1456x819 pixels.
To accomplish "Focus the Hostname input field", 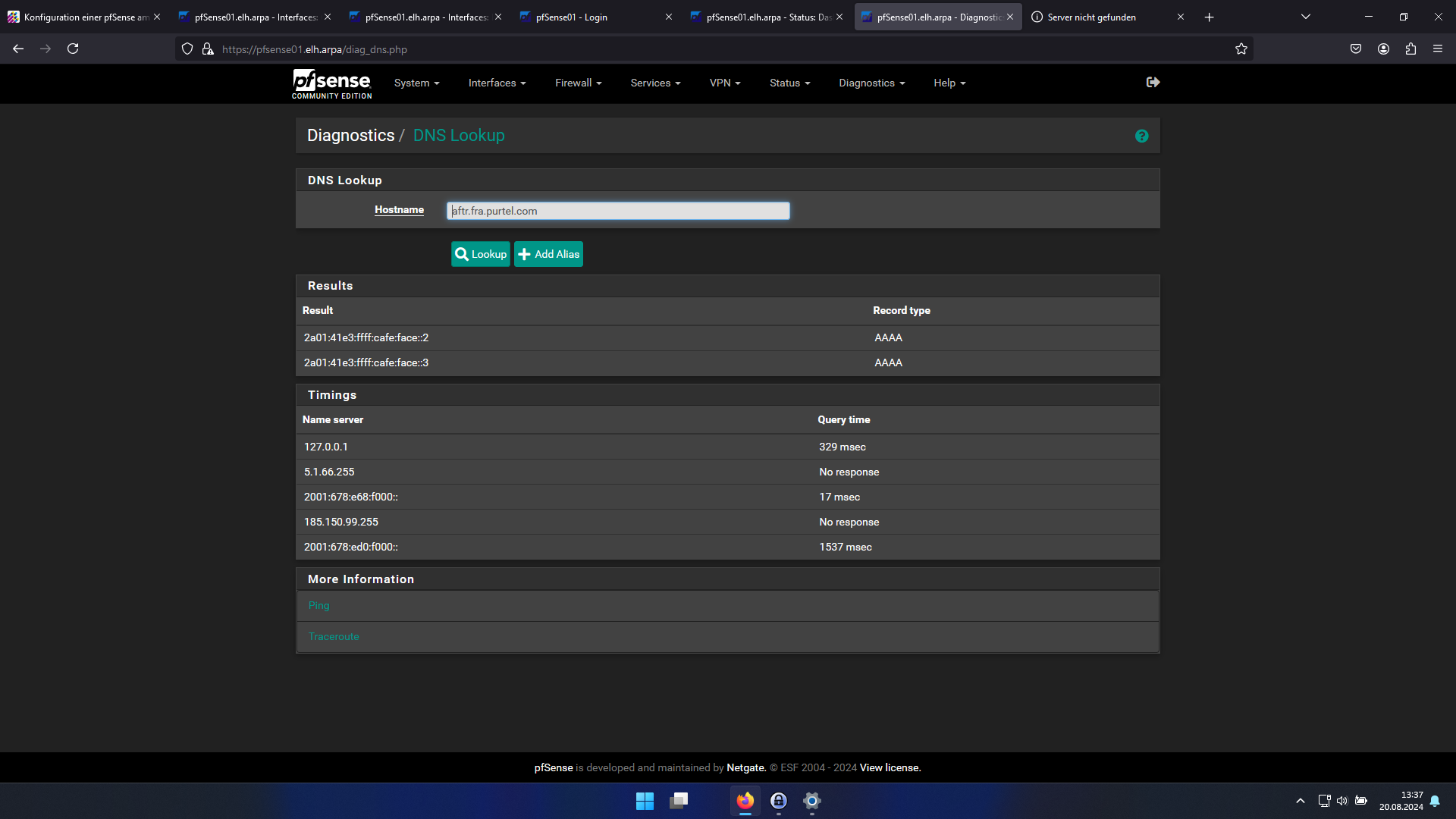I will click(x=618, y=211).
